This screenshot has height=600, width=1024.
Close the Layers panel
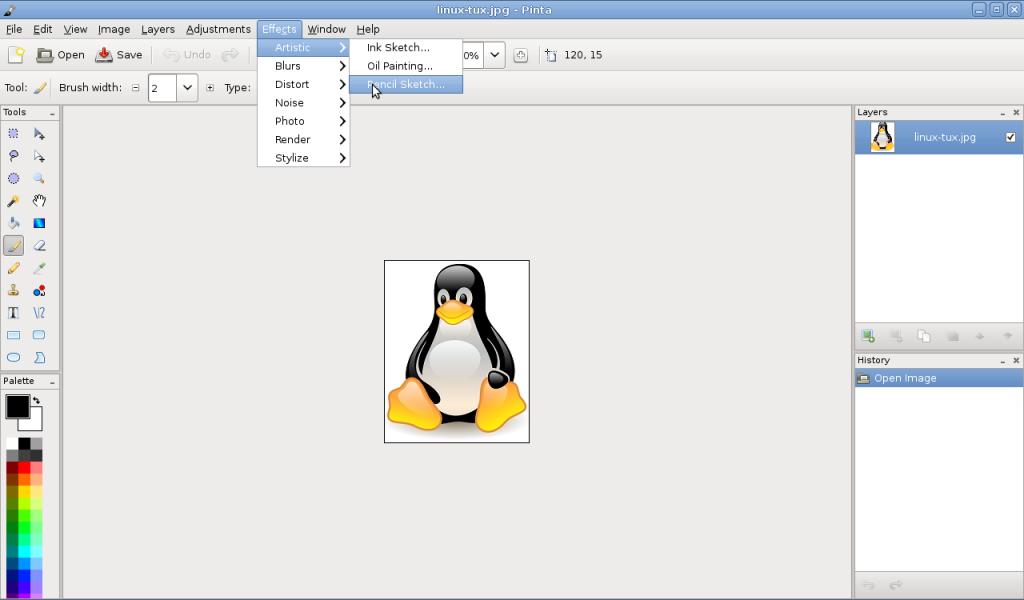(1016, 112)
